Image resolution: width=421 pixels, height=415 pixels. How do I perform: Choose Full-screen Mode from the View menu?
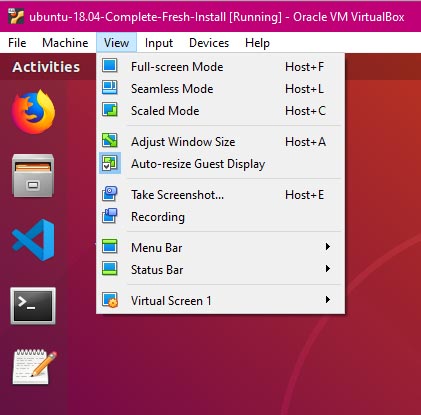point(220,67)
